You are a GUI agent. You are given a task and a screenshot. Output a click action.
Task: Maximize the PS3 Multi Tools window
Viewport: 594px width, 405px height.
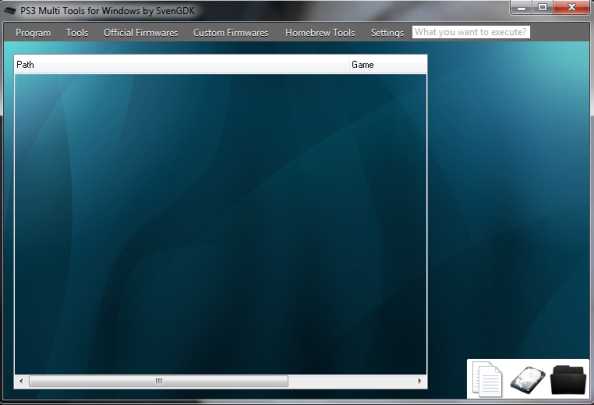(x=543, y=8)
